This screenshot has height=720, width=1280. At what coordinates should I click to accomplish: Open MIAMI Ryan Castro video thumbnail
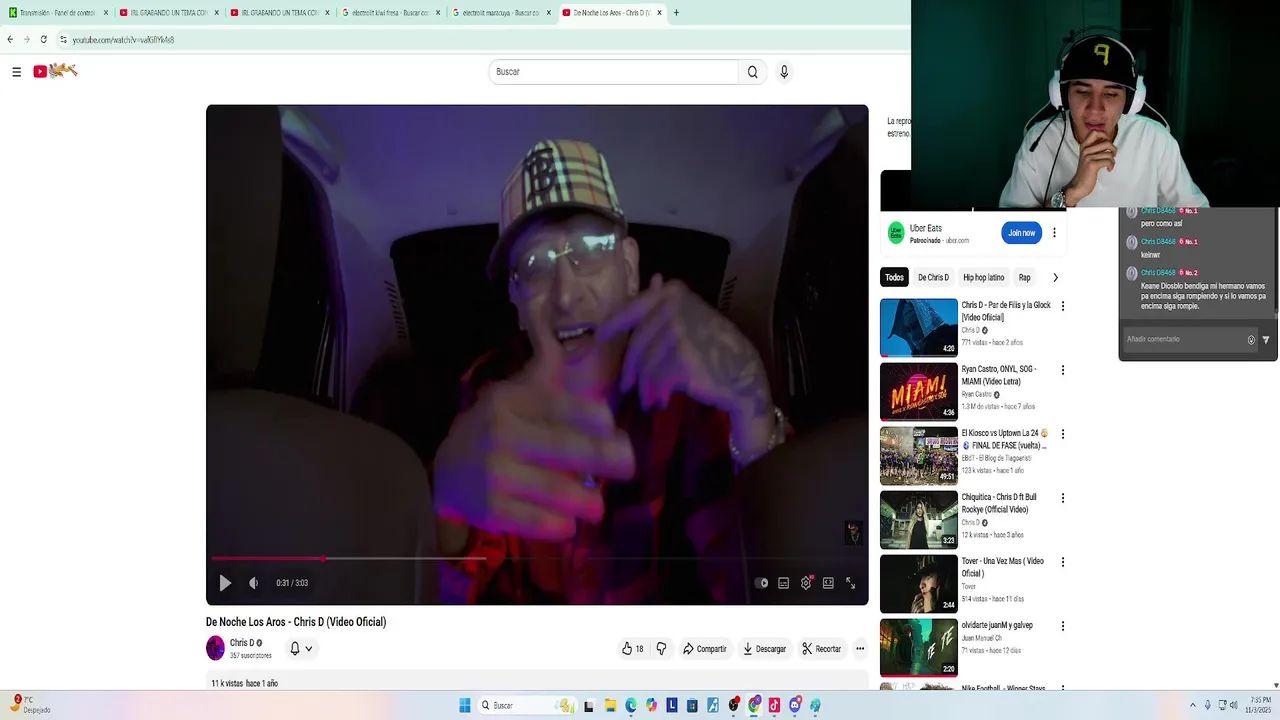[x=919, y=391]
